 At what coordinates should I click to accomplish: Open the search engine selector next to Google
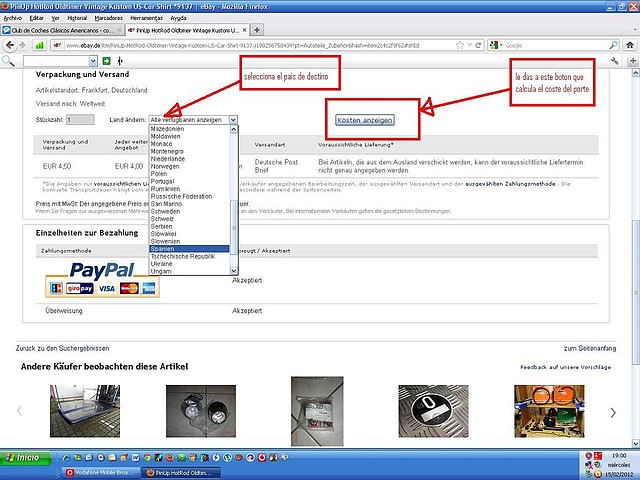tap(496, 45)
